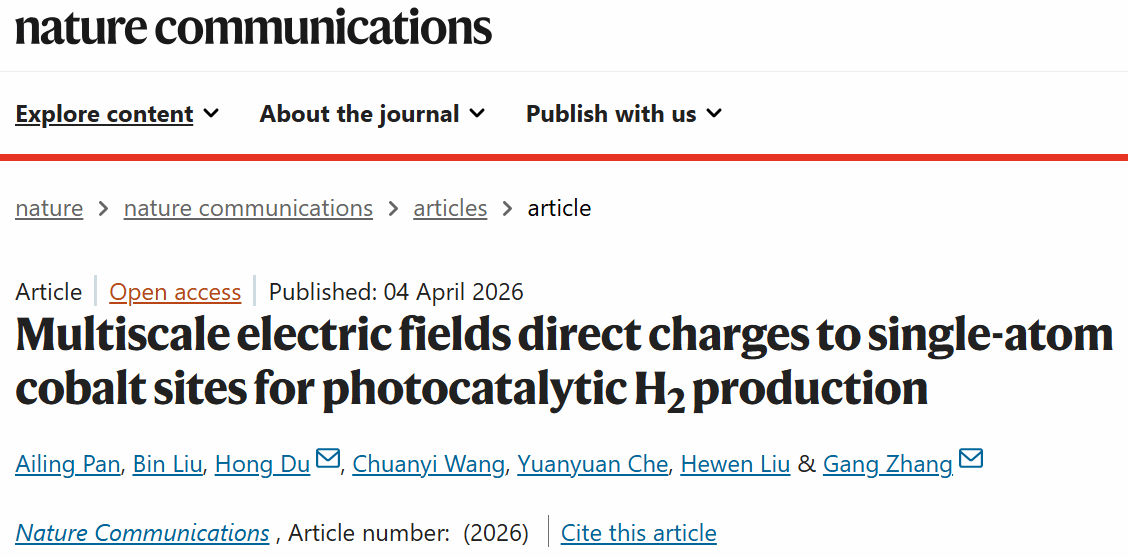1128x558 pixels.
Task: Click the nature communications logo
Action: pyautogui.click(x=253, y=27)
